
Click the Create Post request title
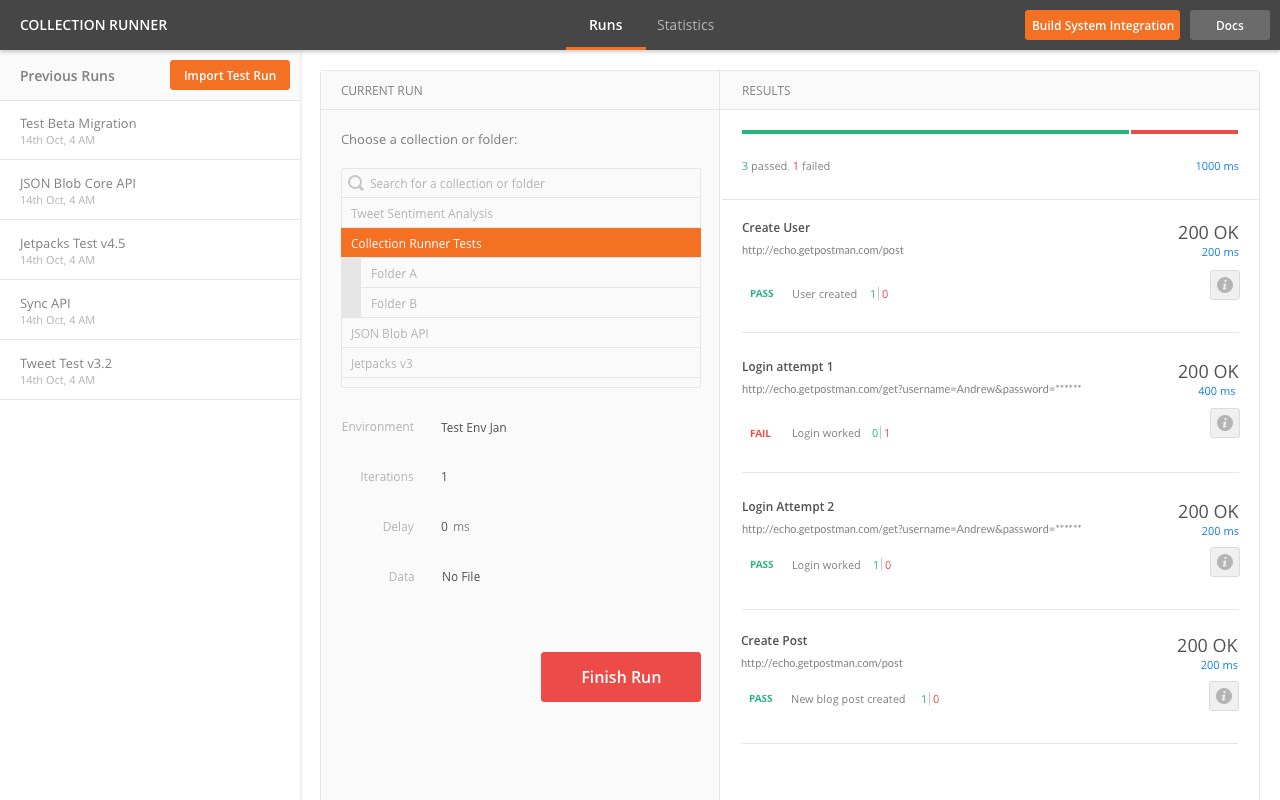(774, 641)
